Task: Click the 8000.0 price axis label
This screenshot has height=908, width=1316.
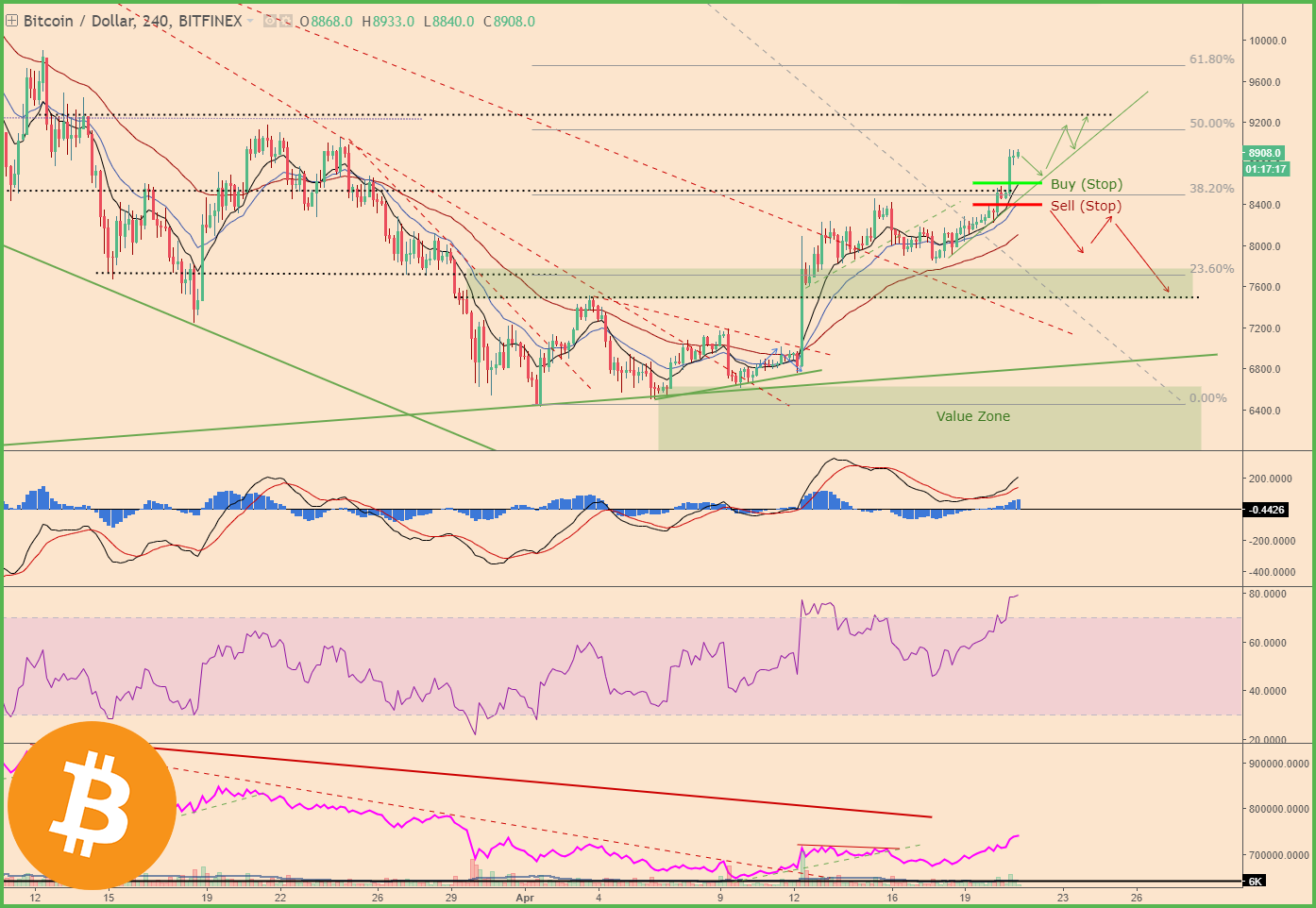Action: (x=1265, y=246)
